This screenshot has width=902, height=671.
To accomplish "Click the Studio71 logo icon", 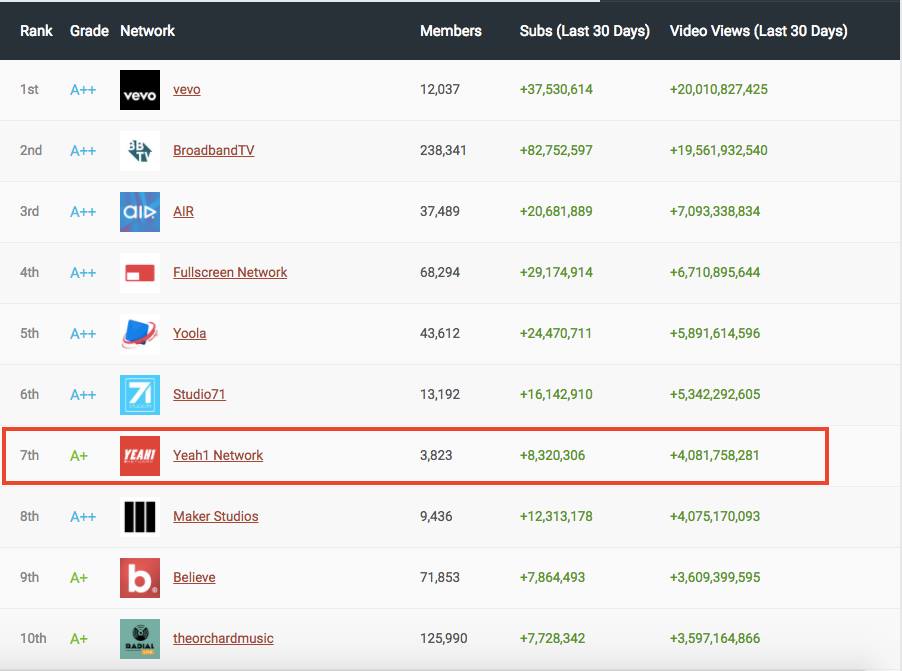I will pyautogui.click(x=139, y=395).
